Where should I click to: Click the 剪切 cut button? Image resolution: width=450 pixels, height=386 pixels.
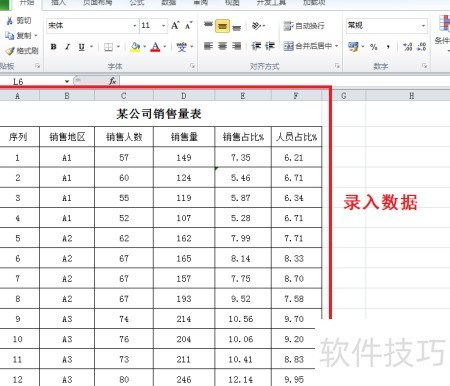(19, 21)
